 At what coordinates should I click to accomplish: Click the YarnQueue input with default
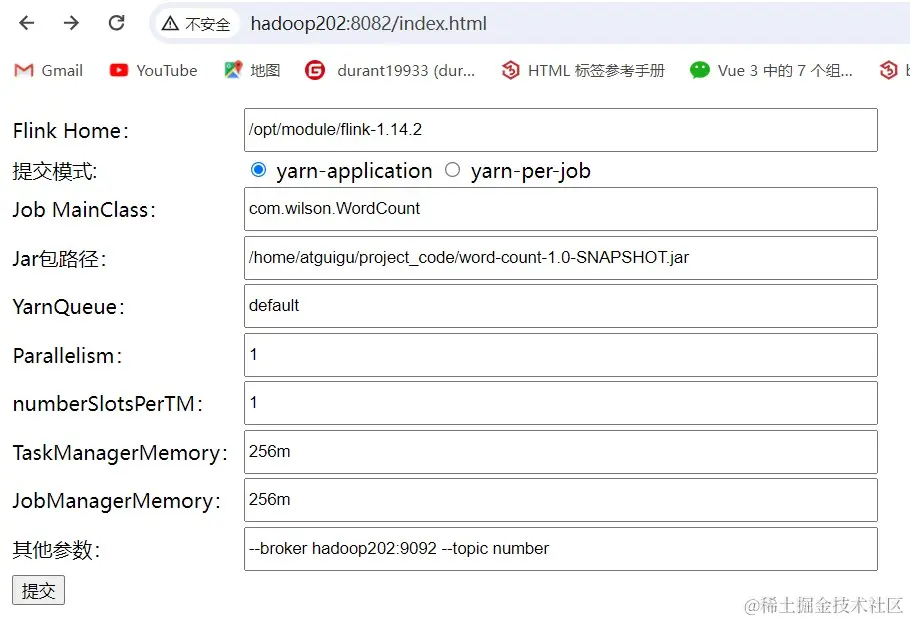pyautogui.click(x=561, y=306)
